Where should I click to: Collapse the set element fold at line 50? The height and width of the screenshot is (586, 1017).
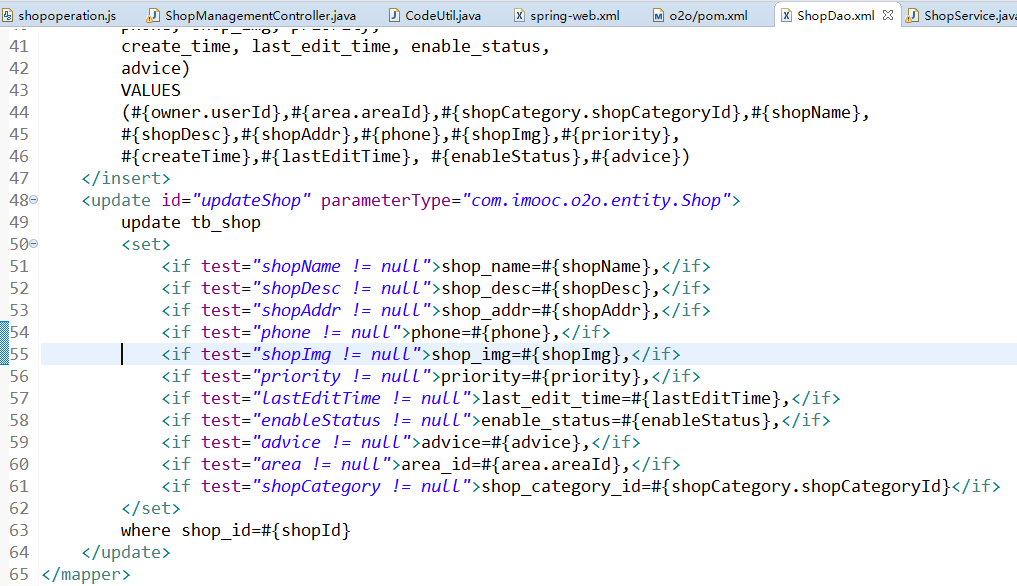pyautogui.click(x=34, y=244)
